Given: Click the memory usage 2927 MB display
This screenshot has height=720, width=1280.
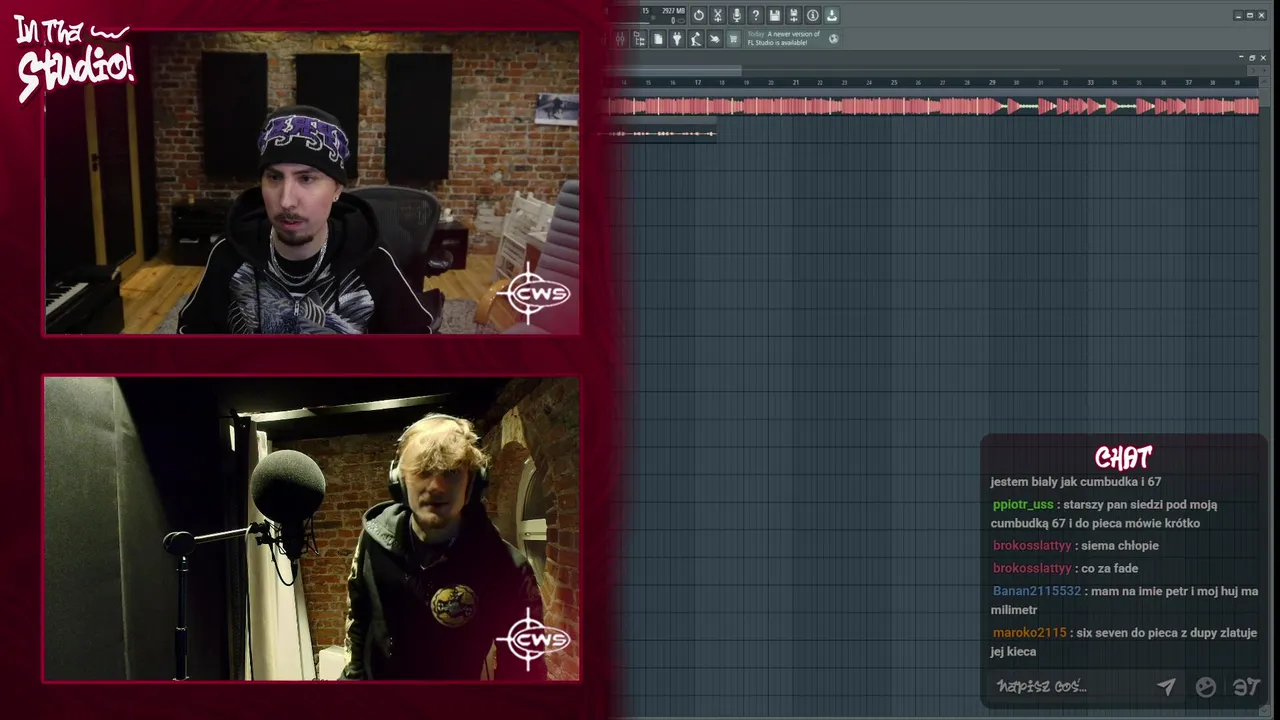Looking at the screenshot, I should pyautogui.click(x=673, y=10).
